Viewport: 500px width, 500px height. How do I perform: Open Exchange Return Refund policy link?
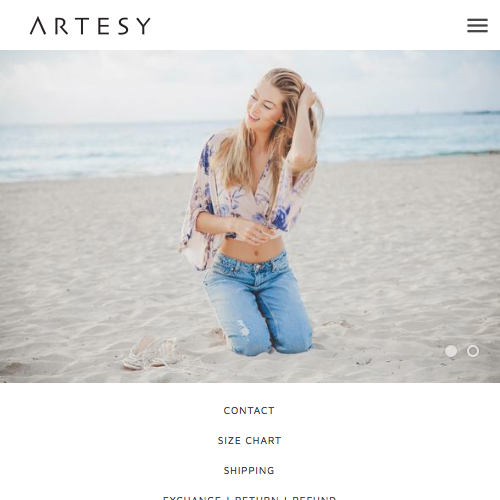[x=249, y=498]
